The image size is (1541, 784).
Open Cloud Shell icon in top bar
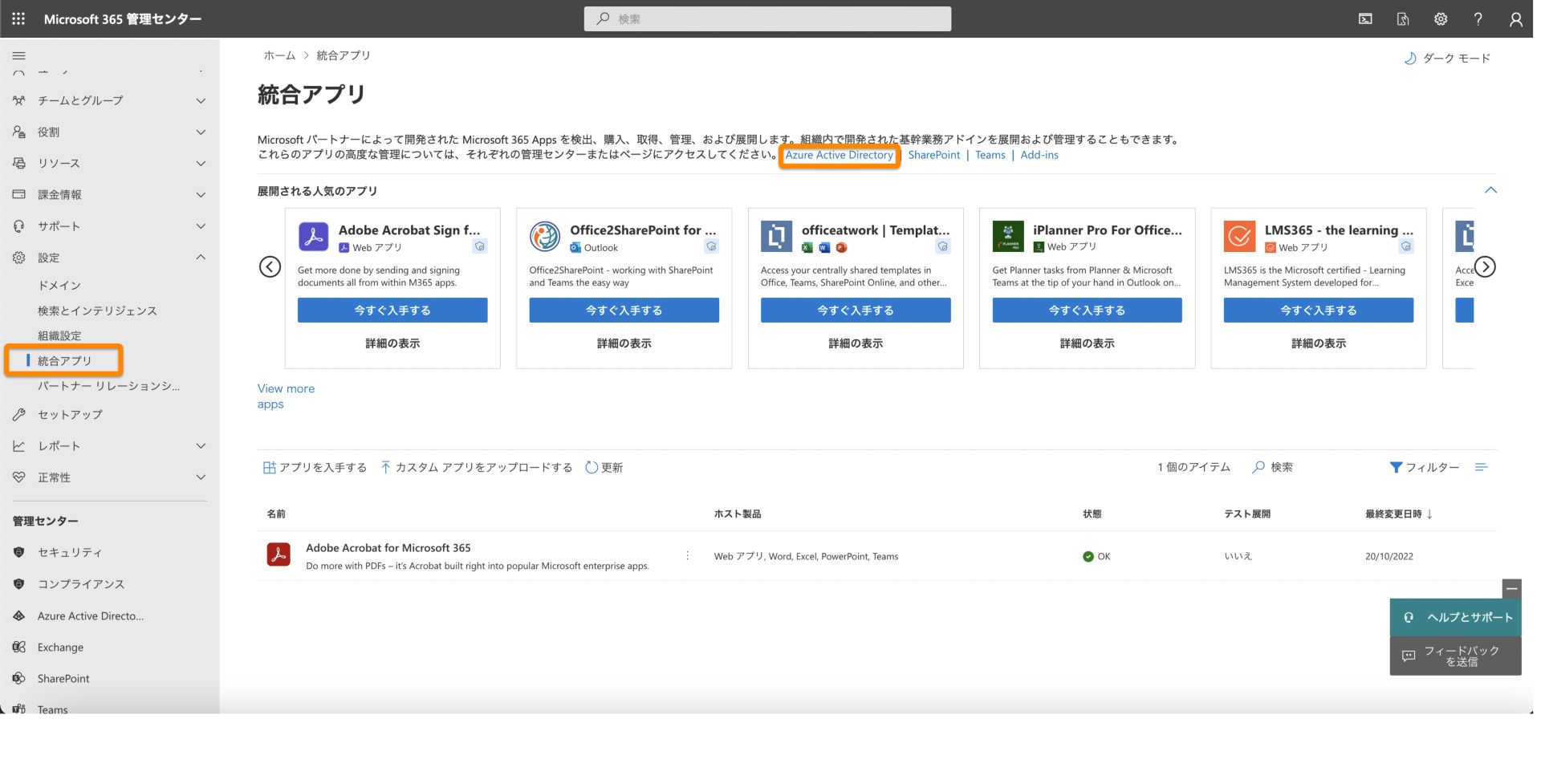point(1365,19)
